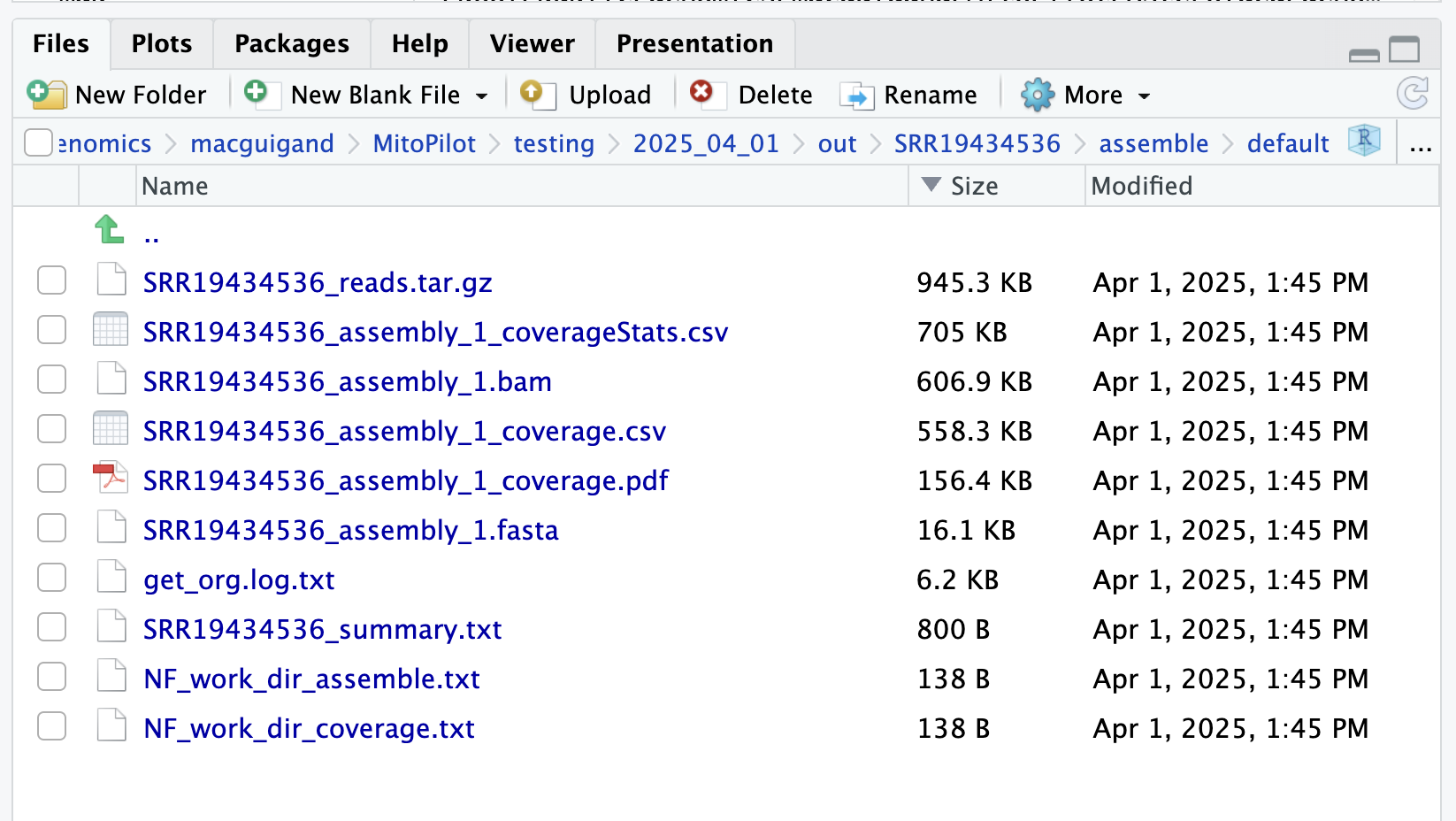Click the red Delete icon
This screenshot has height=821, width=1456.
coord(701,92)
